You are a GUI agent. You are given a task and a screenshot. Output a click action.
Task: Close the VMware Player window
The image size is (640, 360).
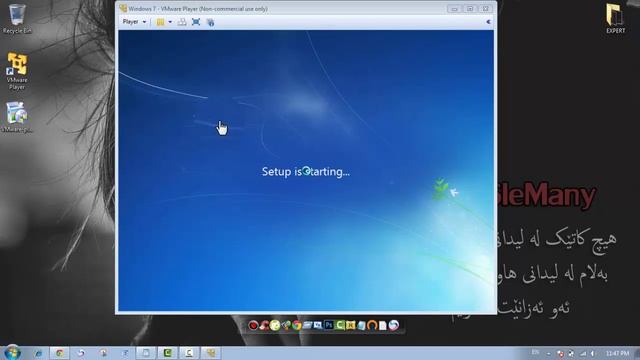tap(485, 9)
